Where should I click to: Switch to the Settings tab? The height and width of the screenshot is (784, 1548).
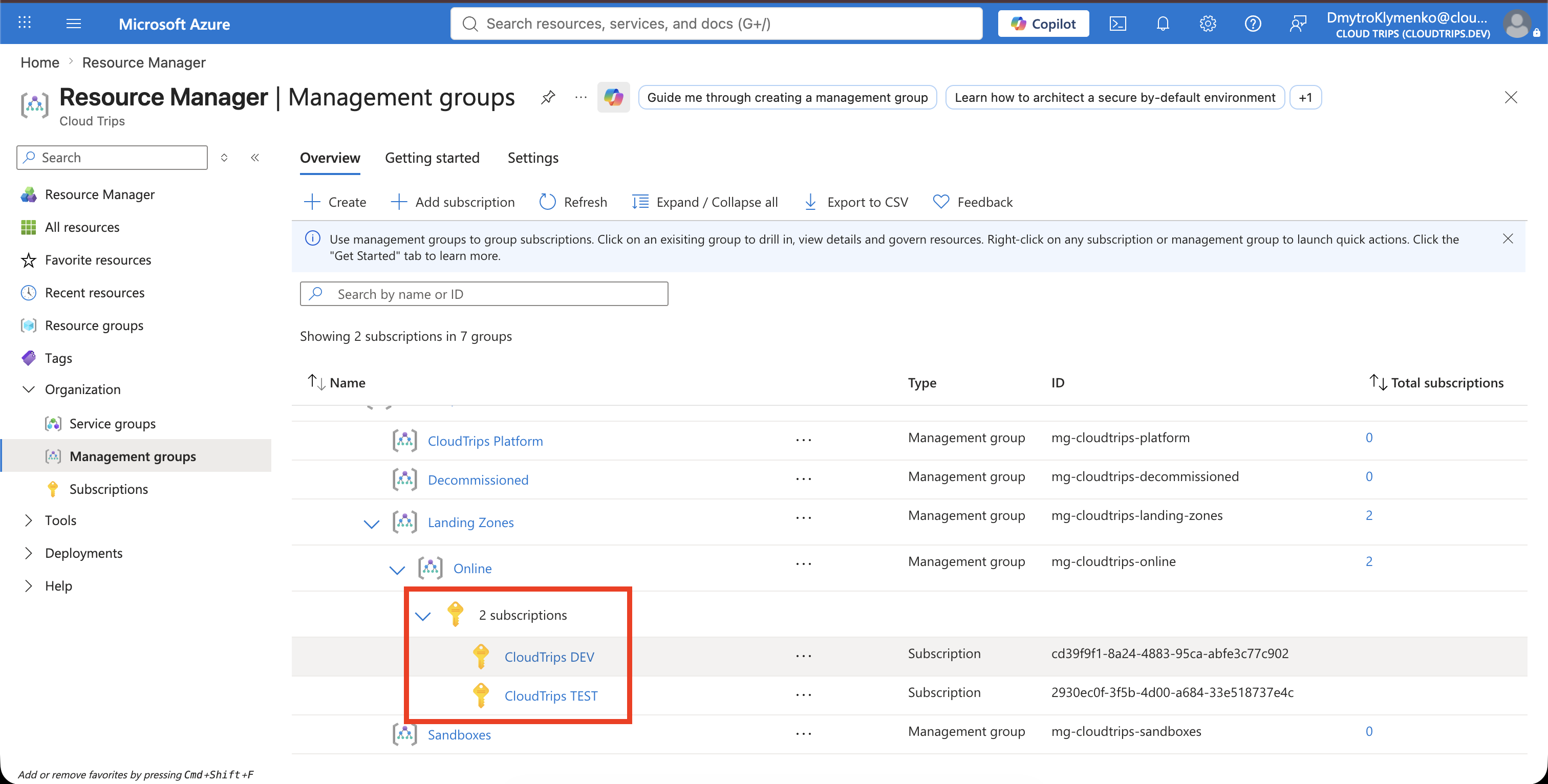point(533,158)
